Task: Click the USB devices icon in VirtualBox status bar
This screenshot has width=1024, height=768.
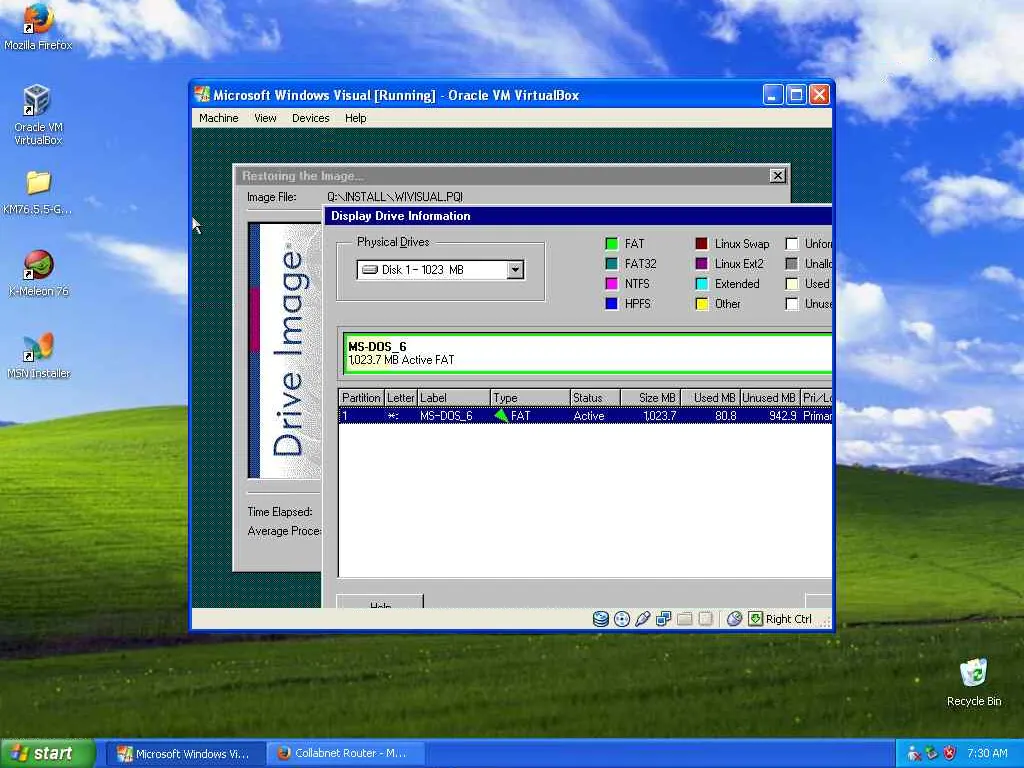Action: click(x=643, y=618)
